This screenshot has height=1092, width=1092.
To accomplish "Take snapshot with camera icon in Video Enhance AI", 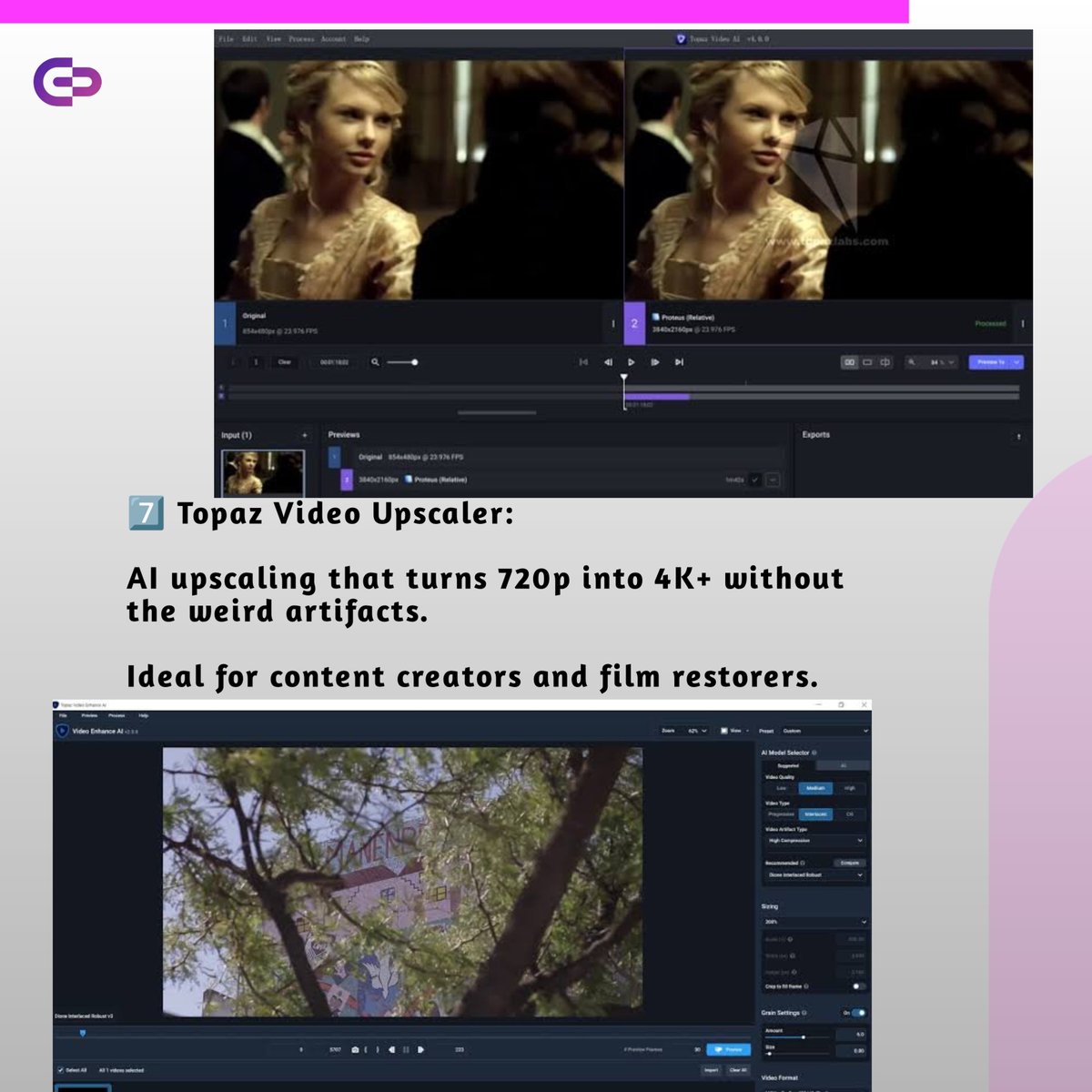I will coord(355,1049).
